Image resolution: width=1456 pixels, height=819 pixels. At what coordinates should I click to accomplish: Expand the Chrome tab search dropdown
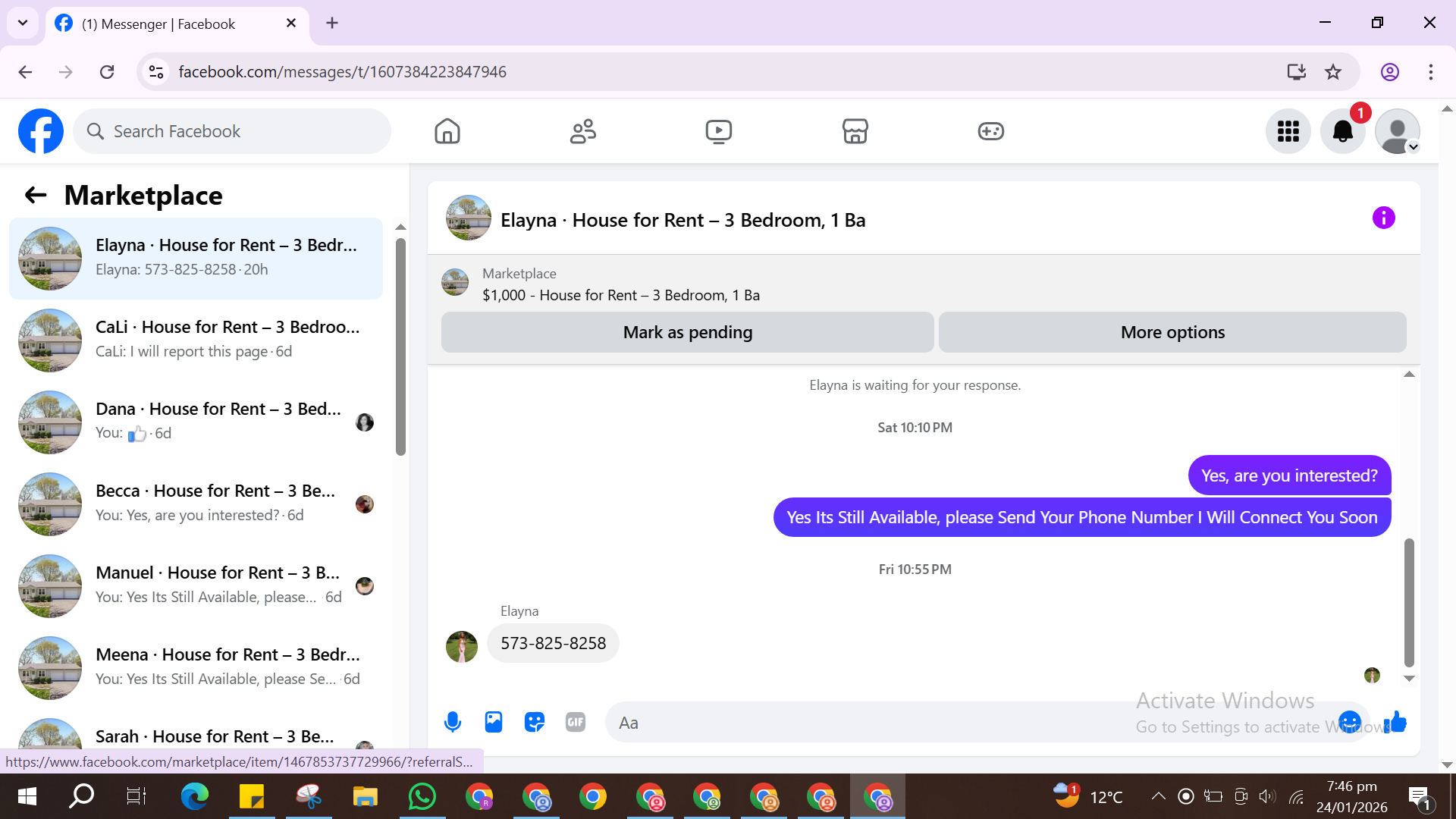tap(23, 23)
